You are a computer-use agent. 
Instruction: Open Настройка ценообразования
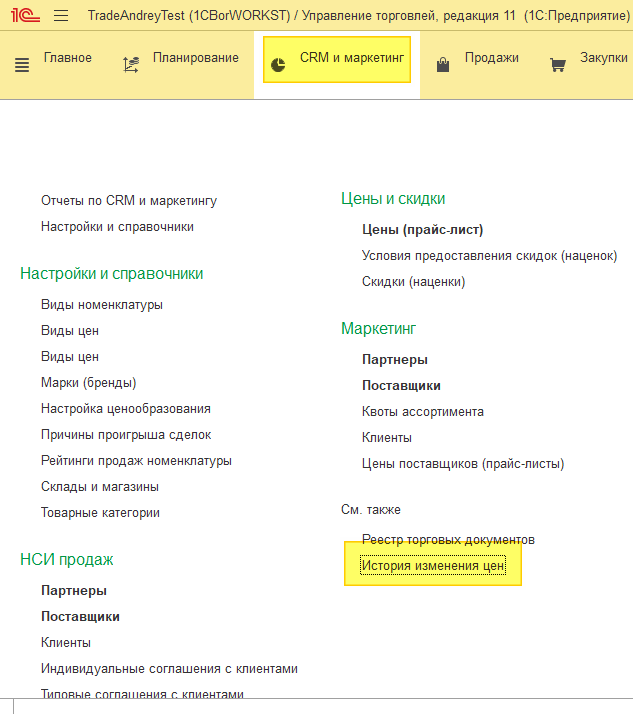(x=126, y=409)
